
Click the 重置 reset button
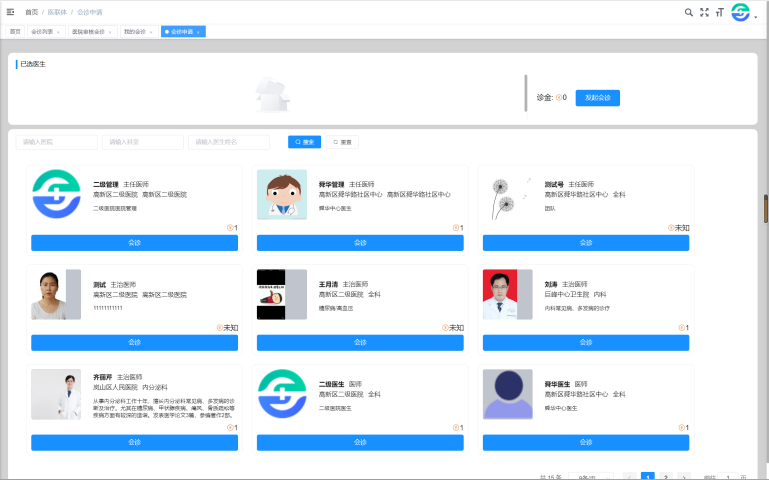coord(342,142)
